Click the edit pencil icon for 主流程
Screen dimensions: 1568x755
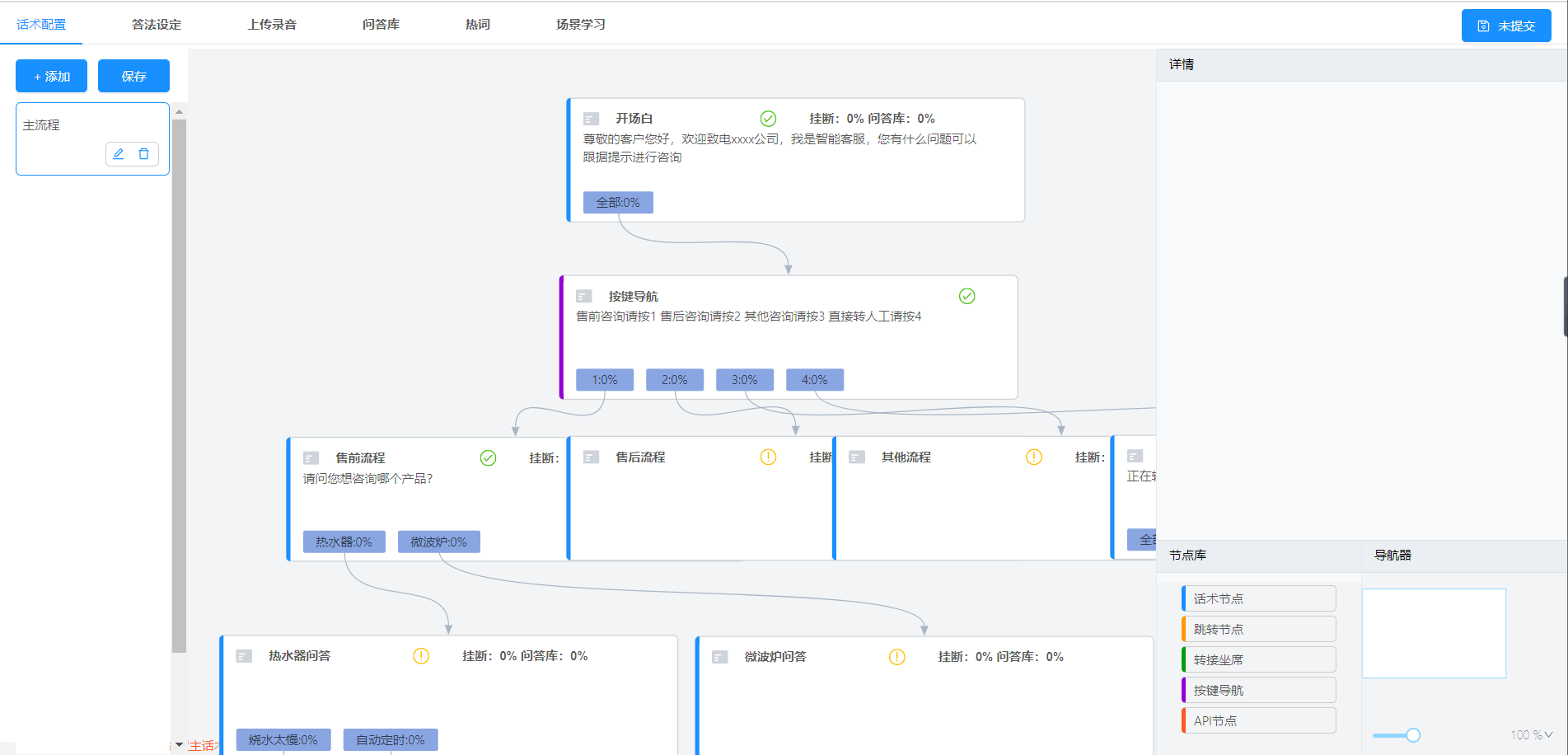pyautogui.click(x=119, y=154)
